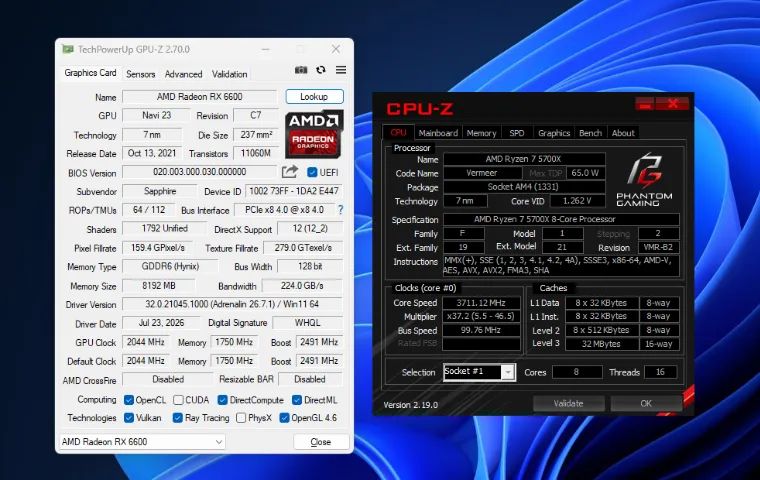Image resolution: width=760 pixels, height=480 pixels.
Task: Switch to the GPU-Z Sensors tab
Action: (141, 74)
